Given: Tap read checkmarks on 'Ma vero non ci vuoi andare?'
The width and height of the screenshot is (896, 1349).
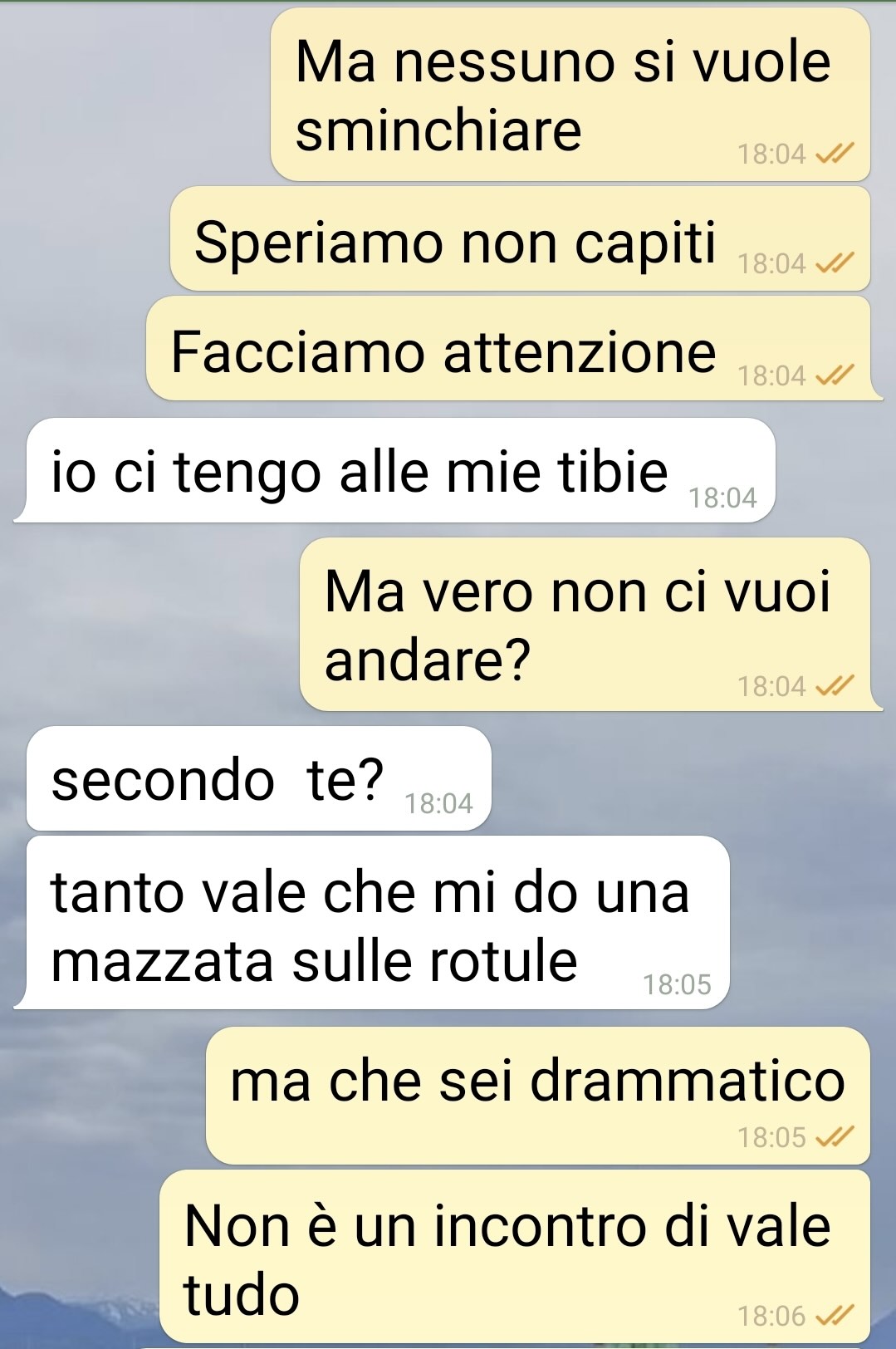Looking at the screenshot, I should (x=835, y=686).
